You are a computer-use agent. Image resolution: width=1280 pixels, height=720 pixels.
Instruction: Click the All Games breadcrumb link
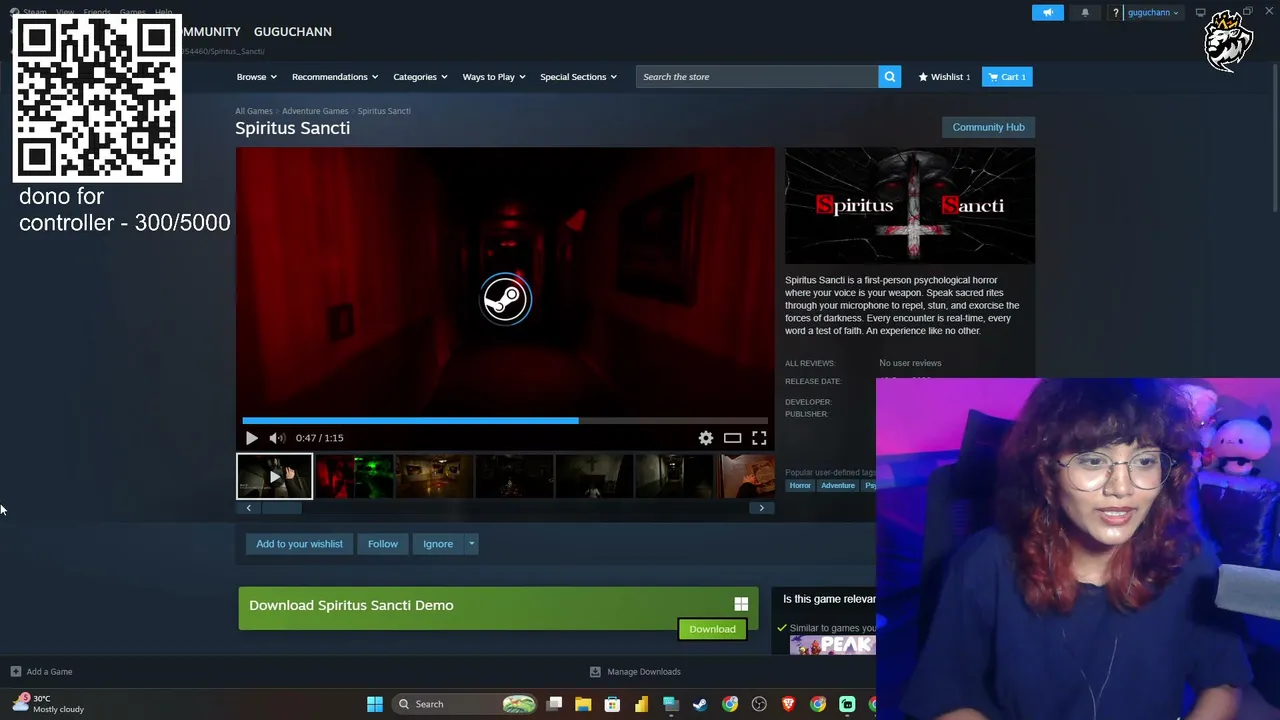[x=254, y=111]
